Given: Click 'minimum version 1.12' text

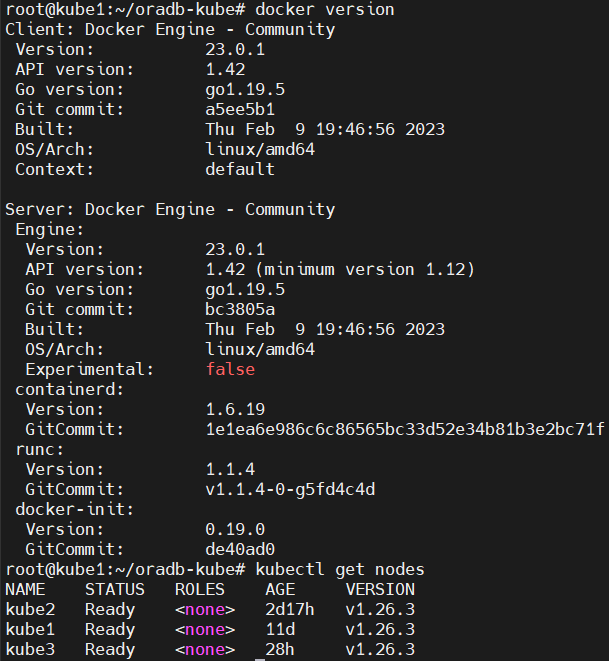Looking at the screenshot, I should [365, 269].
